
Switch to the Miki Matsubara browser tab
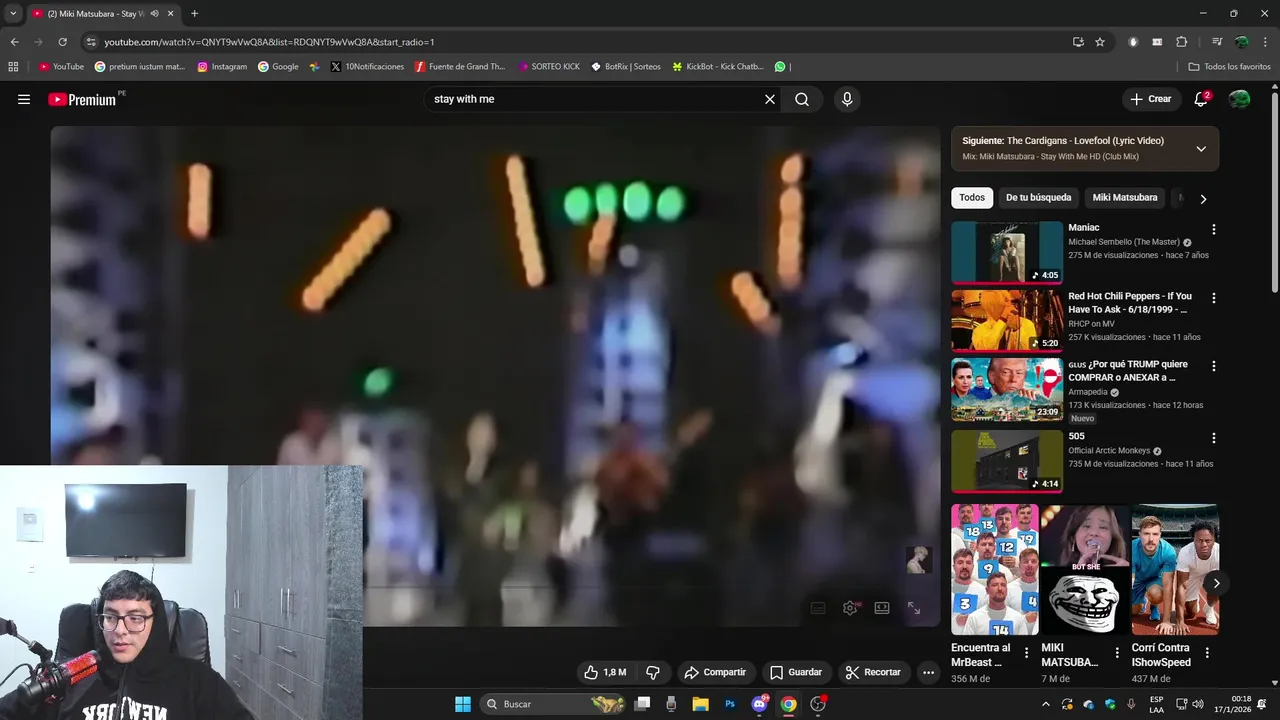95,14
